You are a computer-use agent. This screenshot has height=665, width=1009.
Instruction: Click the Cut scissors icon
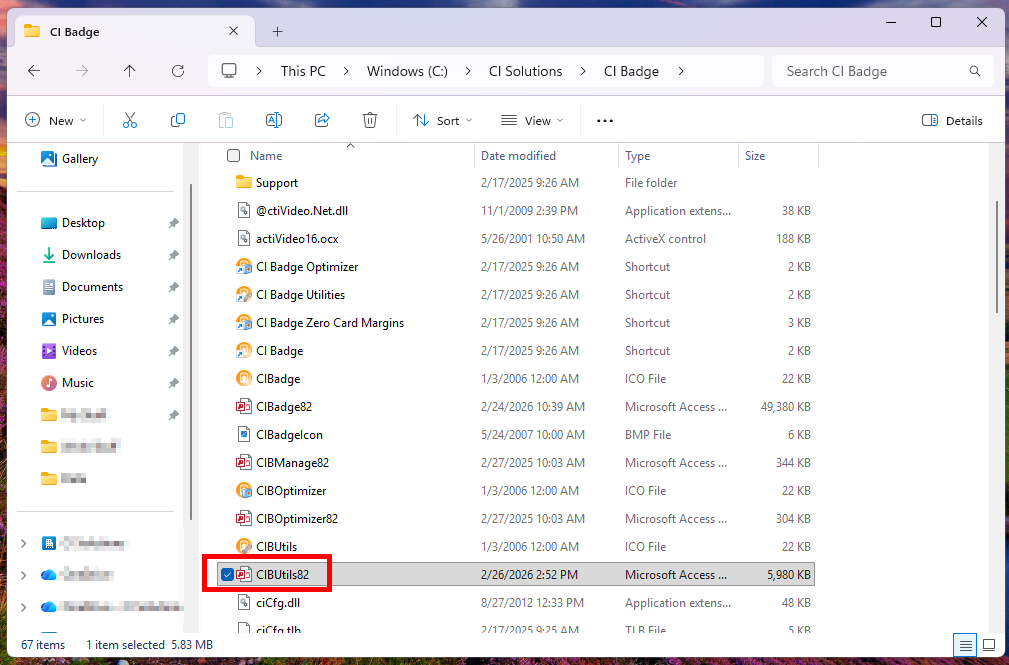point(130,120)
